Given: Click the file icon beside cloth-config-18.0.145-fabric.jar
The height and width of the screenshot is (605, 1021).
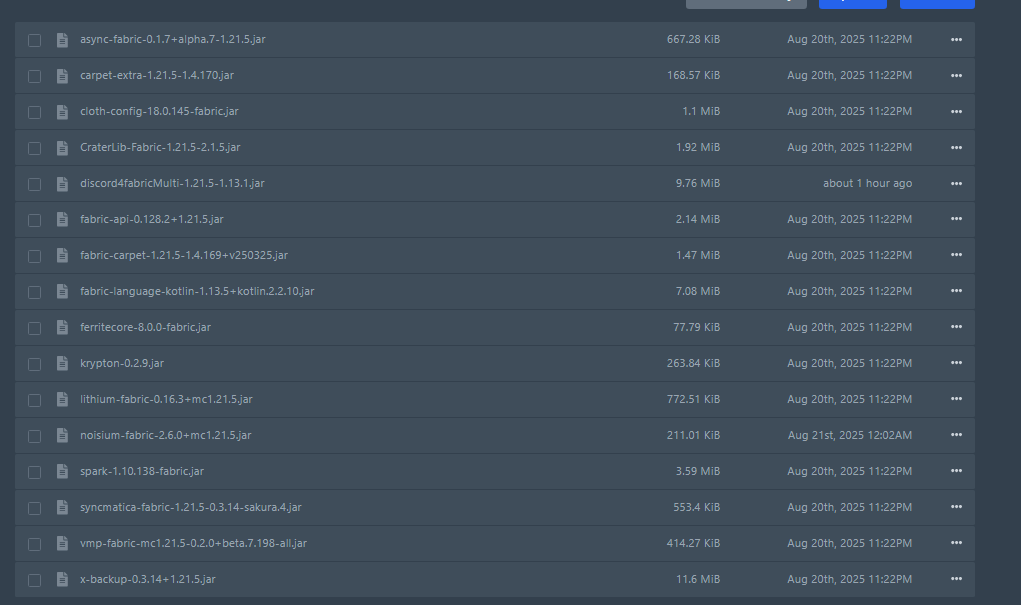Looking at the screenshot, I should pos(62,112).
